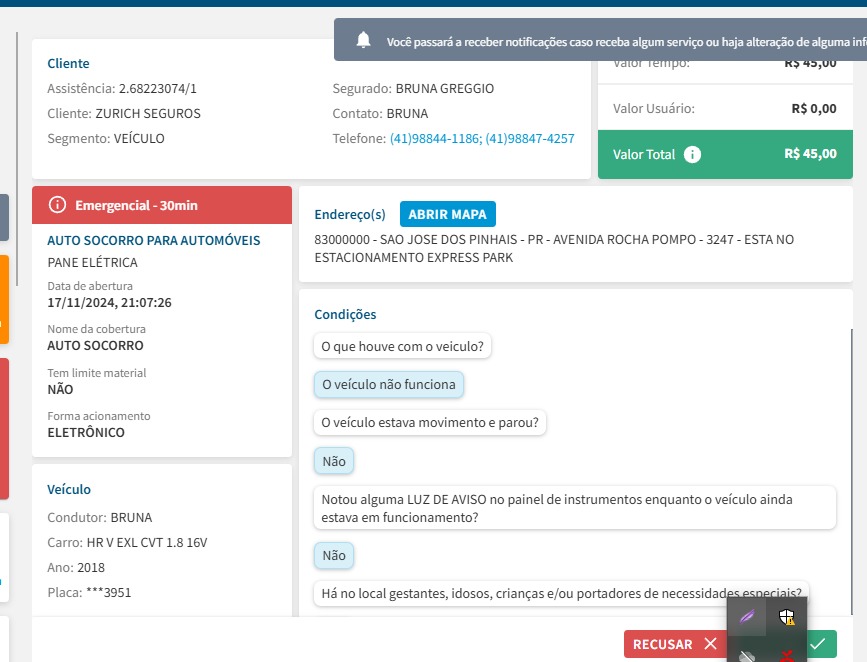867x662 pixels.
Task: Click the Valor Usuário amount R$ 0,00
Action: click(814, 108)
